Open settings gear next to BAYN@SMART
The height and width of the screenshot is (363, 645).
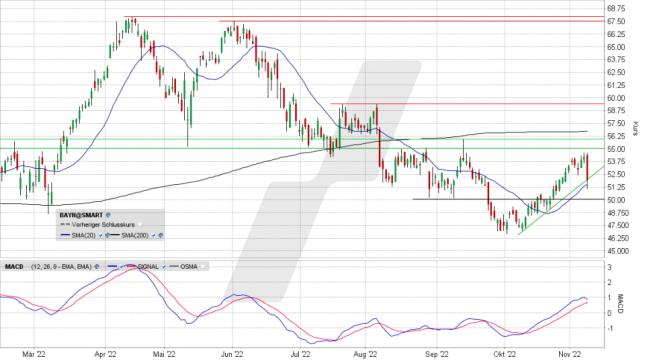tap(108, 215)
